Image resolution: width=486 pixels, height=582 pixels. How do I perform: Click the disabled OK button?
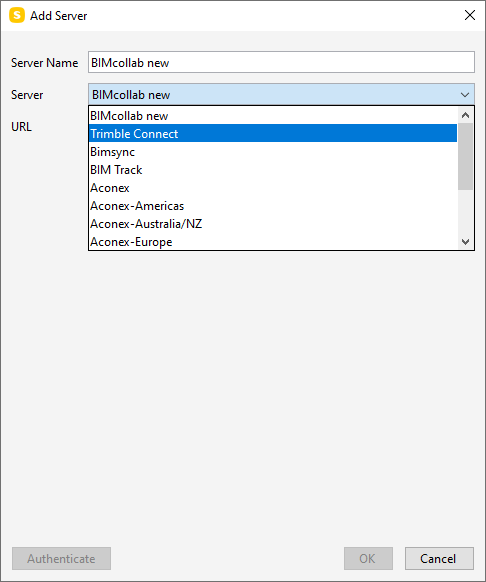[368, 558]
